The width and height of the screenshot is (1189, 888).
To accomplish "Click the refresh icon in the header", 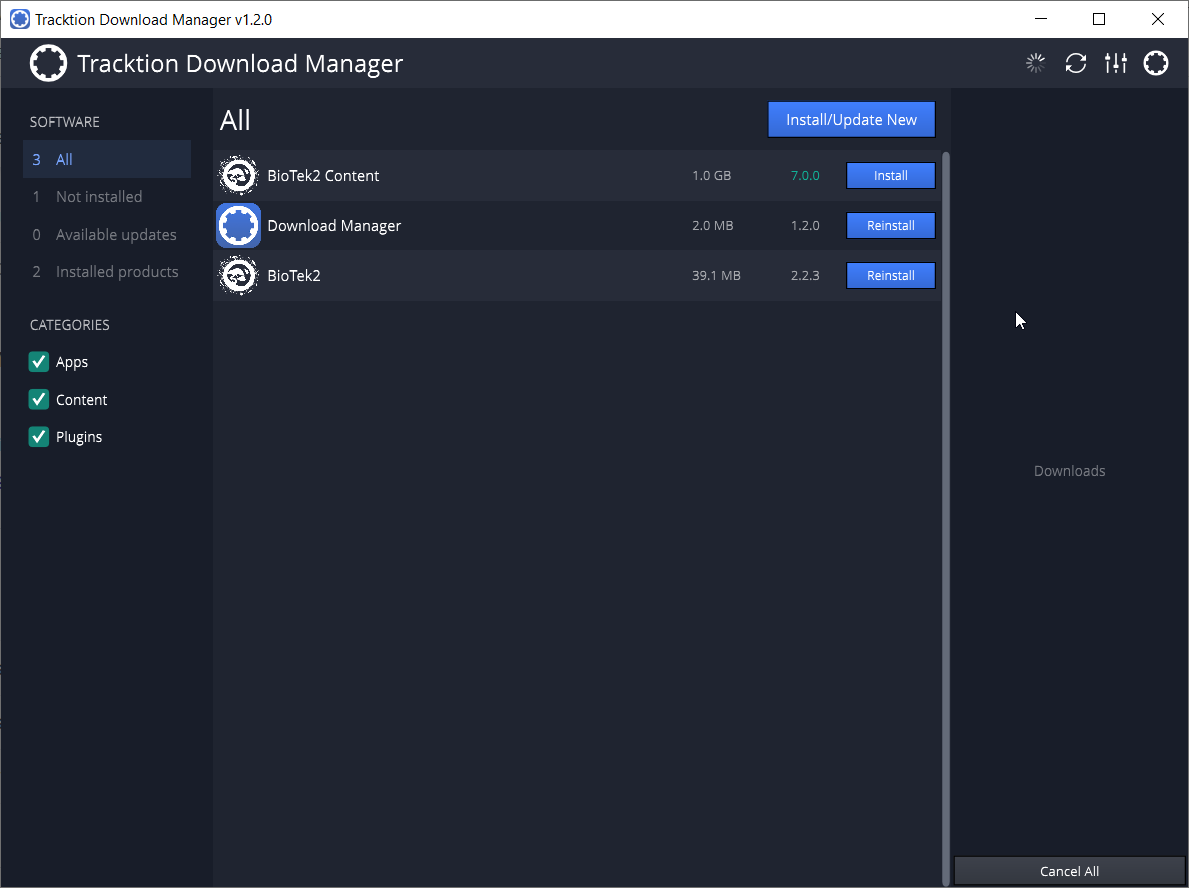I will (1076, 64).
